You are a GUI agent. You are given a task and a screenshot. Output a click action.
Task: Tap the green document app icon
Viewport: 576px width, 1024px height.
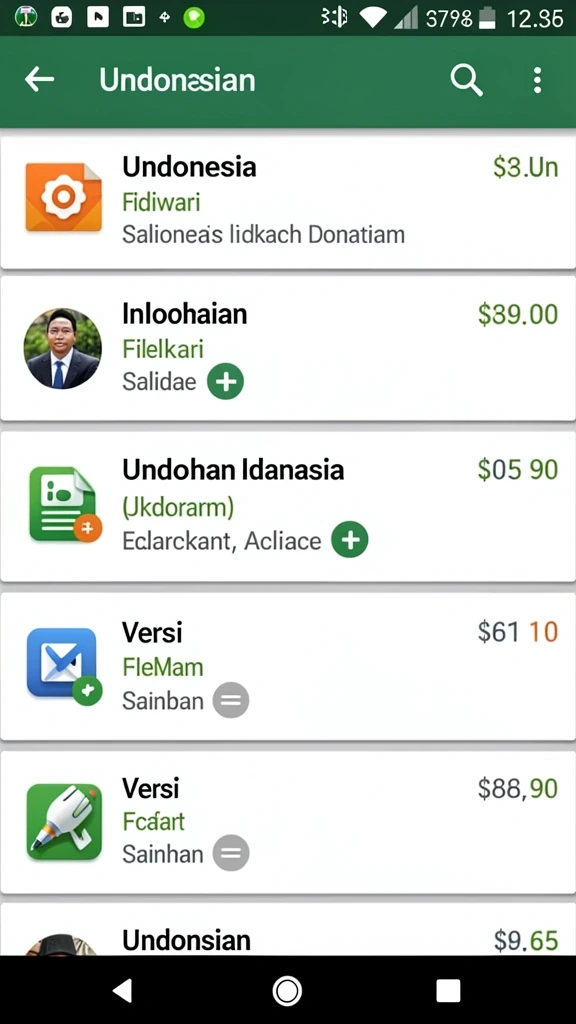64,504
